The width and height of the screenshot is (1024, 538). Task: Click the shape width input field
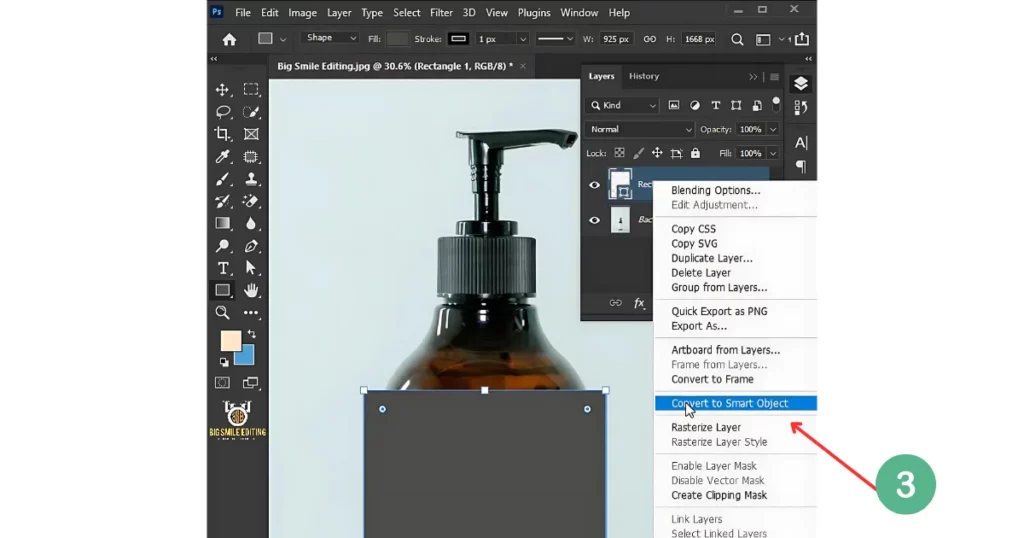click(616, 39)
